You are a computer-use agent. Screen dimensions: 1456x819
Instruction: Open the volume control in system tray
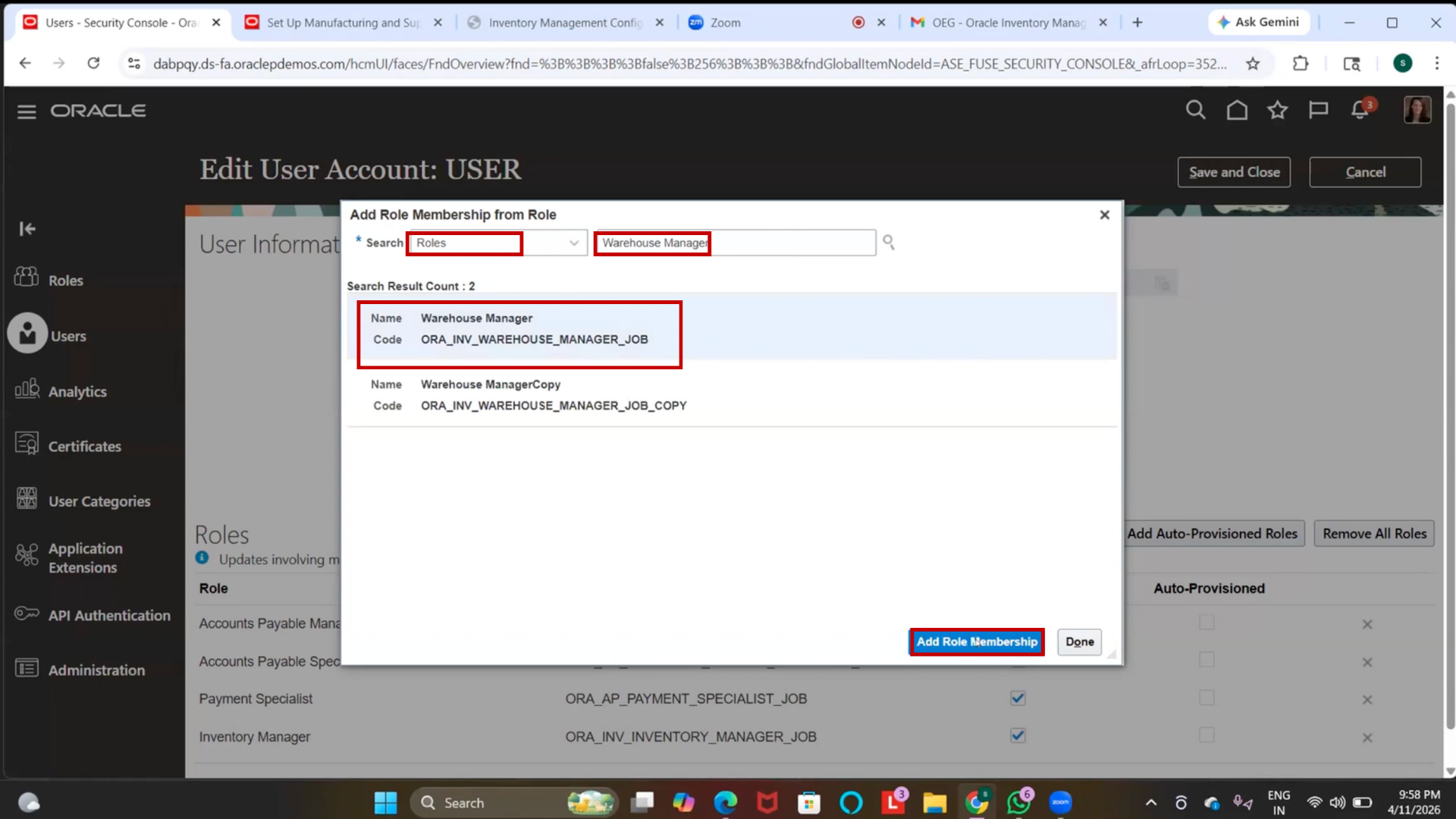pyautogui.click(x=1338, y=802)
